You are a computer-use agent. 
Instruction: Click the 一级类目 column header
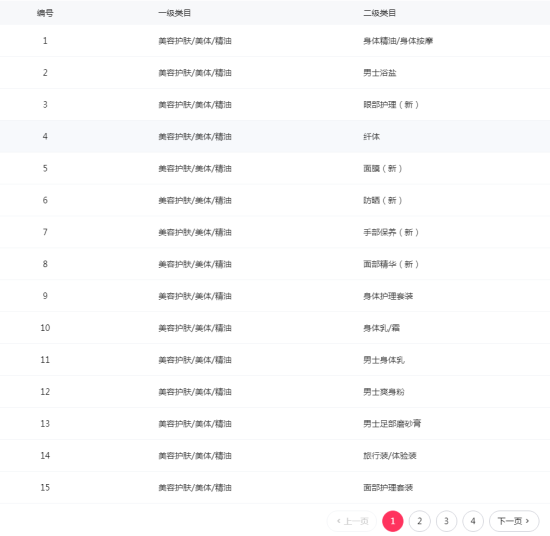tap(174, 13)
